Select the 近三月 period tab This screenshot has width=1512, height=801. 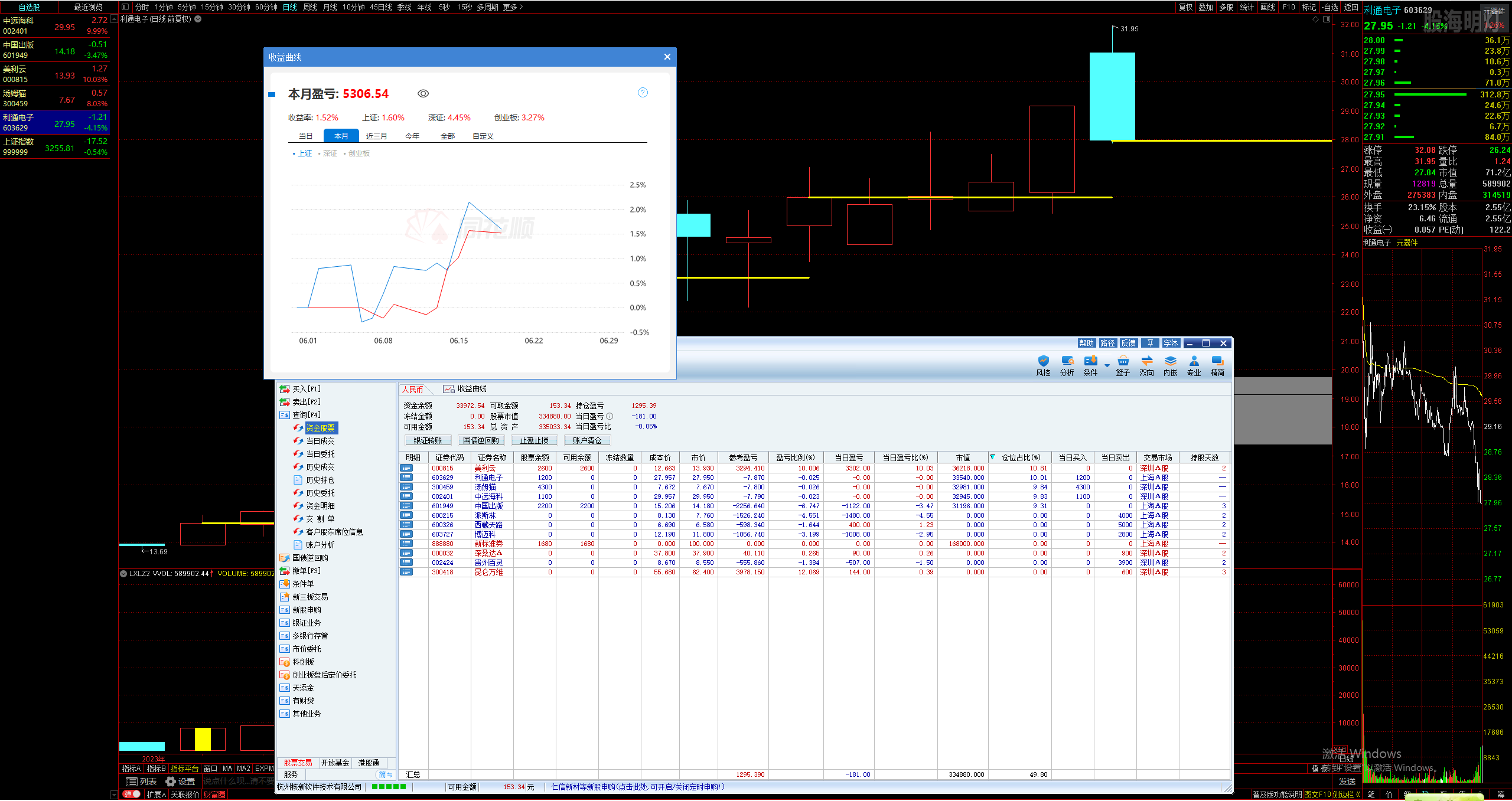pos(376,136)
